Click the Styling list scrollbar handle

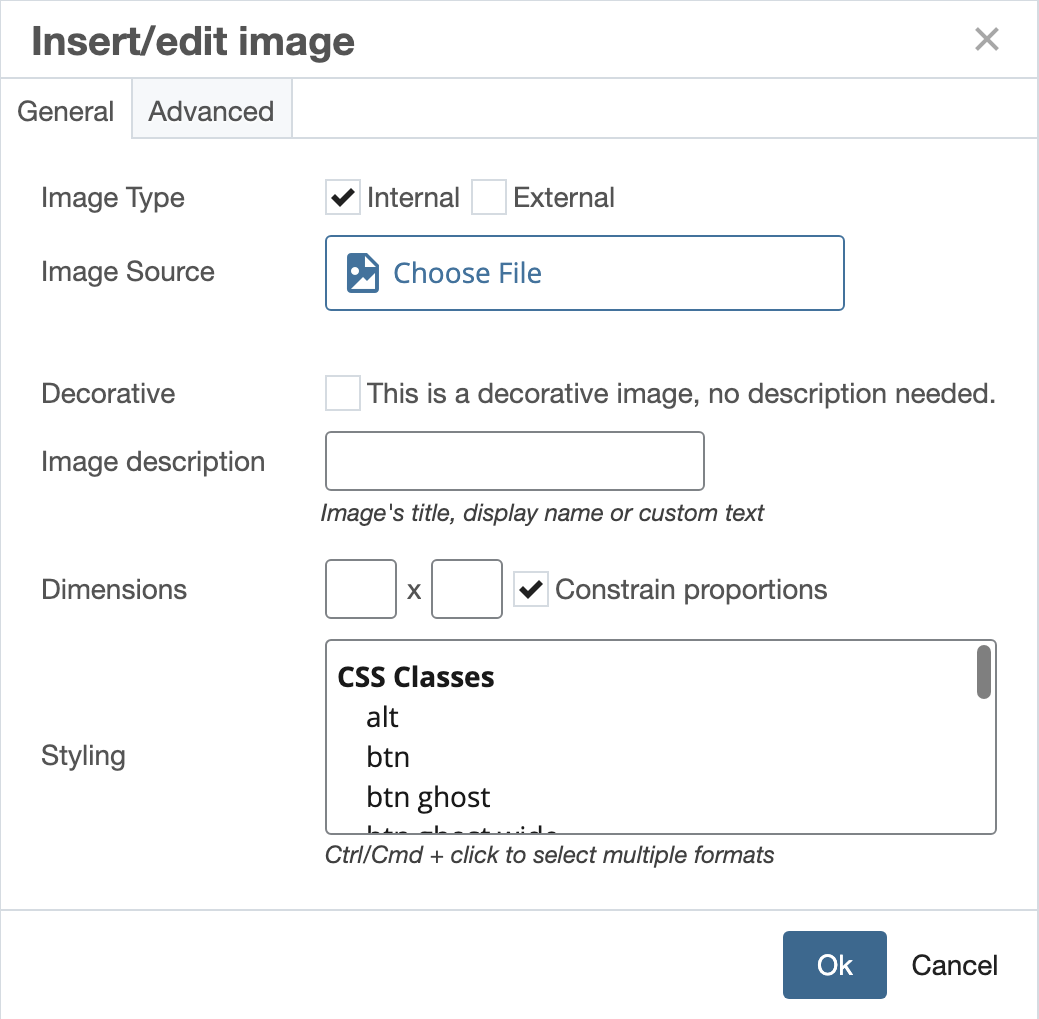tap(984, 672)
